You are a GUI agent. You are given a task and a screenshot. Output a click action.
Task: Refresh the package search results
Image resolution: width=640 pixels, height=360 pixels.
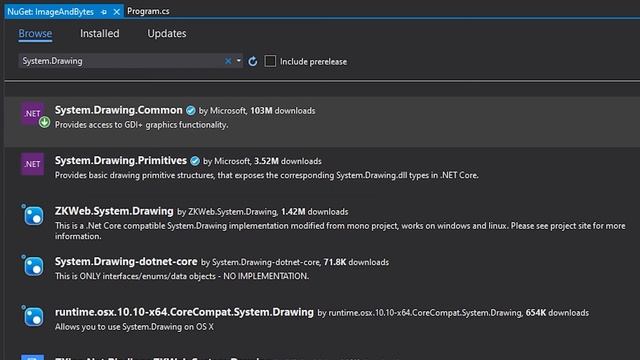253,61
